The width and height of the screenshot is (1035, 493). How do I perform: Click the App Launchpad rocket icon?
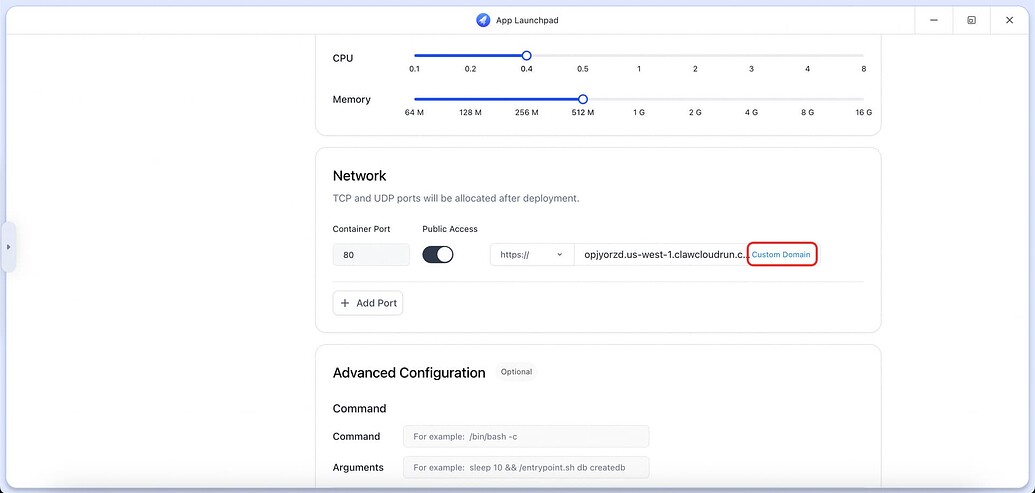click(x=483, y=20)
